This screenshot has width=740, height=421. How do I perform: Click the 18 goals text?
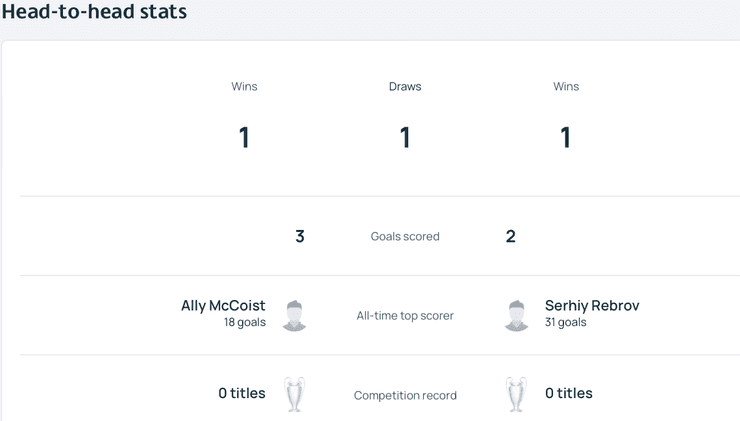245,323
